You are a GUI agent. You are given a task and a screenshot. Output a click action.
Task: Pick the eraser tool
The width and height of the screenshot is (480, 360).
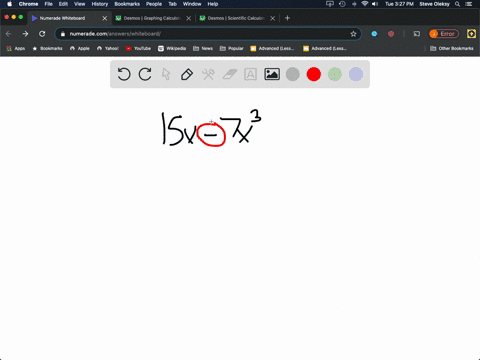229,74
